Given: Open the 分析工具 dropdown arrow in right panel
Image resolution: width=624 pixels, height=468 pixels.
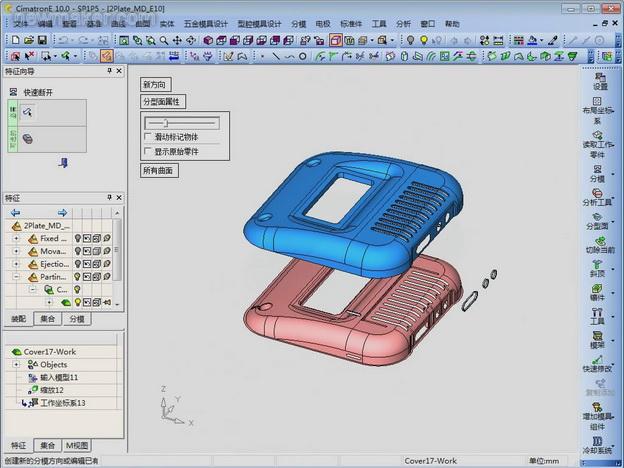Looking at the screenshot, I should tap(613, 197).
